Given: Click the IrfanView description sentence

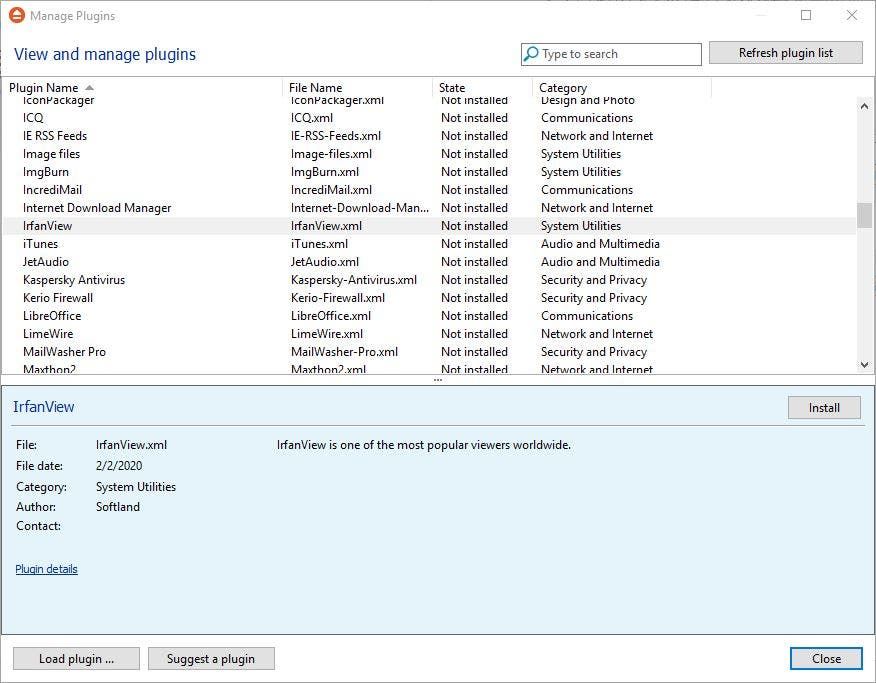Looking at the screenshot, I should (x=423, y=445).
